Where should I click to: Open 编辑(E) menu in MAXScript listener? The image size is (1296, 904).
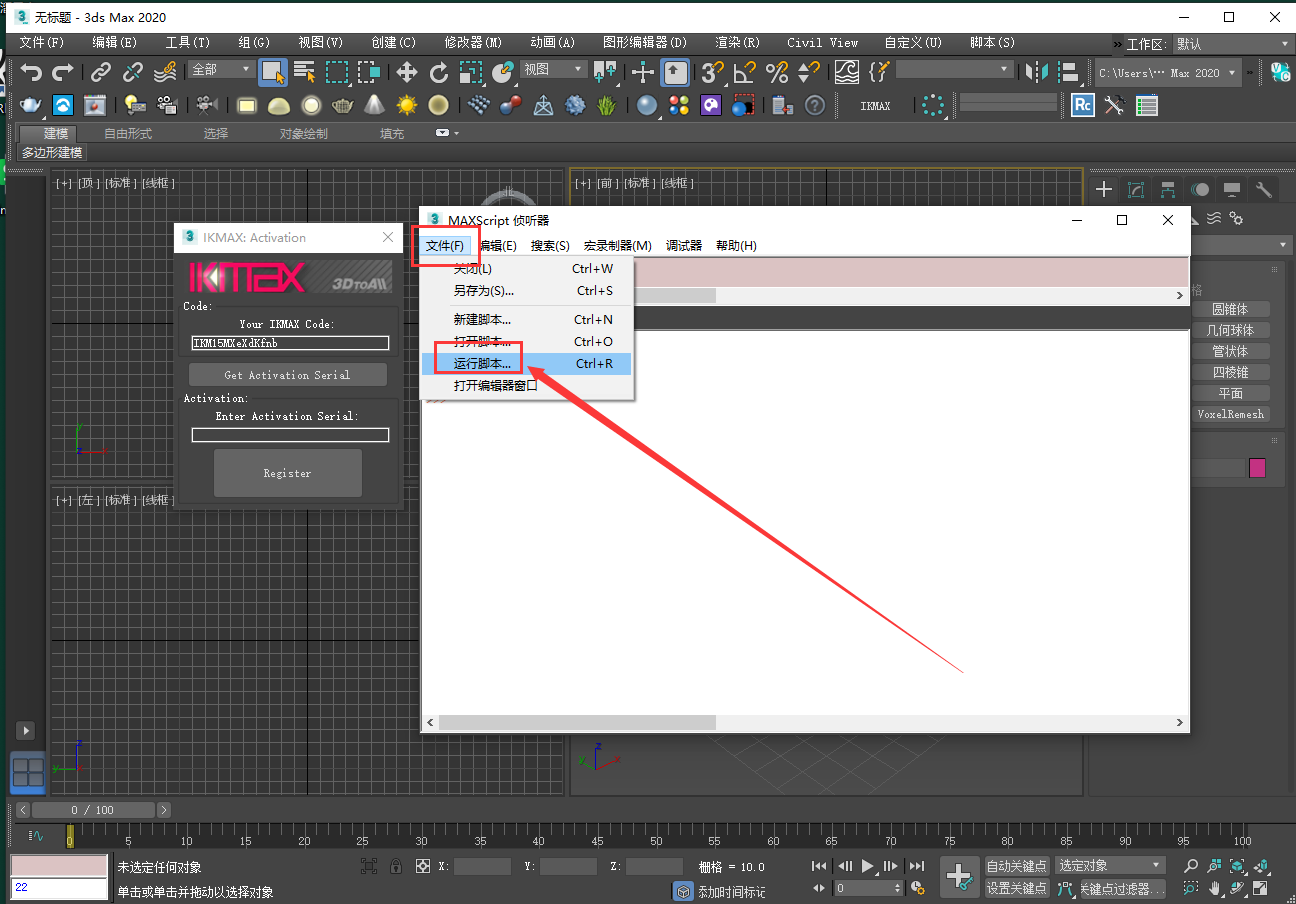point(497,246)
